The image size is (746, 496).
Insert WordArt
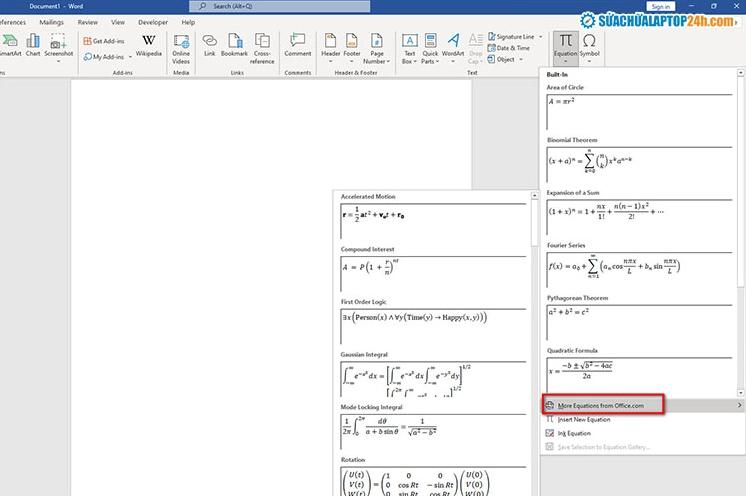point(453,48)
